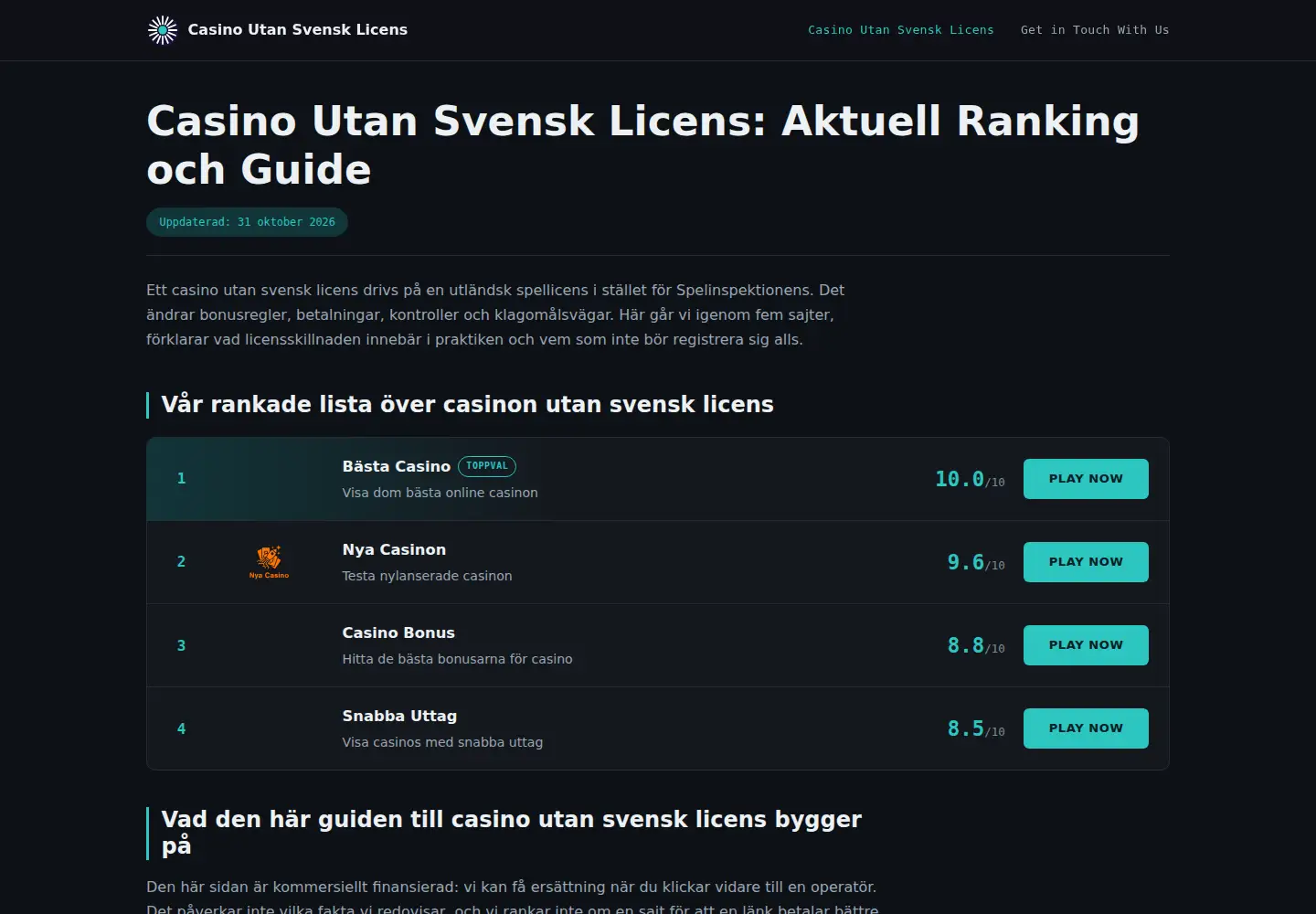Open the Nya Casino logo thumbnail
This screenshot has width=1316, height=914.
(x=269, y=562)
